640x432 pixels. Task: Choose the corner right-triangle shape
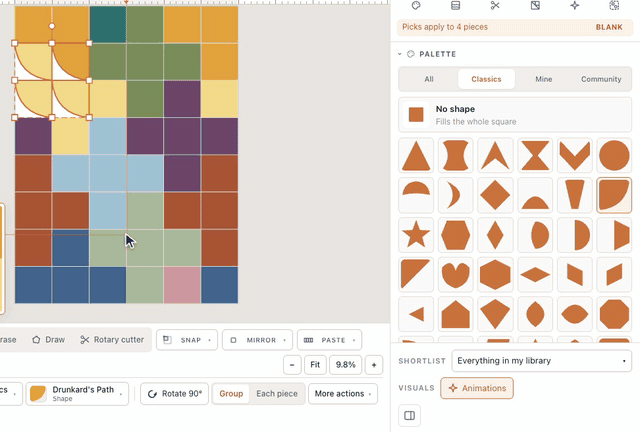coord(416,274)
